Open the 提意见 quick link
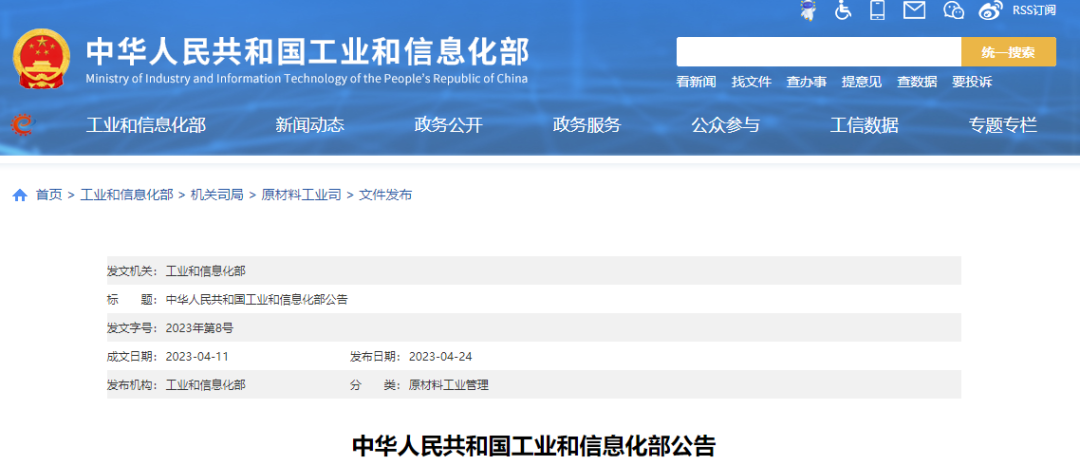The image size is (1080, 465). click(862, 82)
